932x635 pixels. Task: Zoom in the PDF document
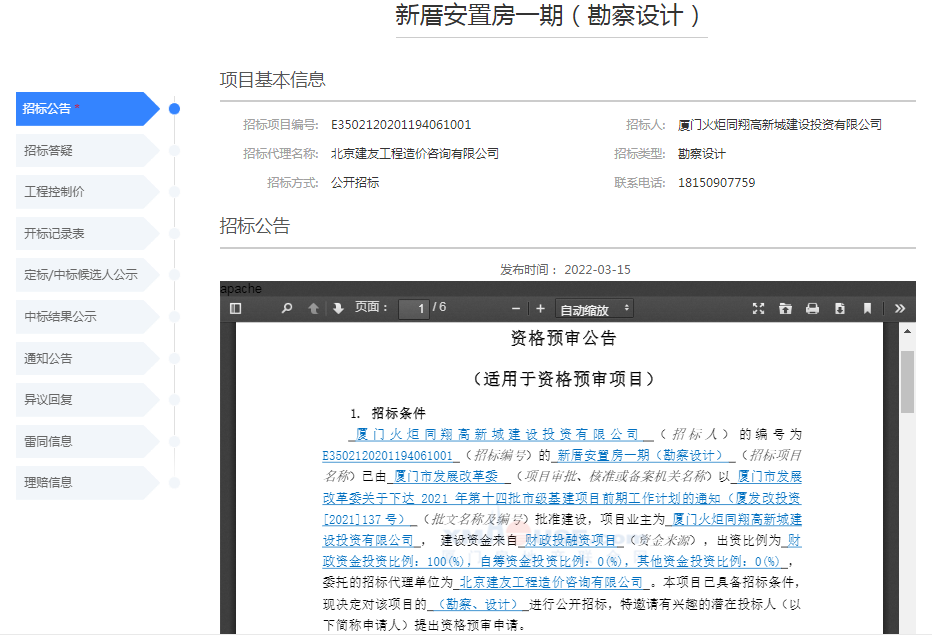coord(540,309)
